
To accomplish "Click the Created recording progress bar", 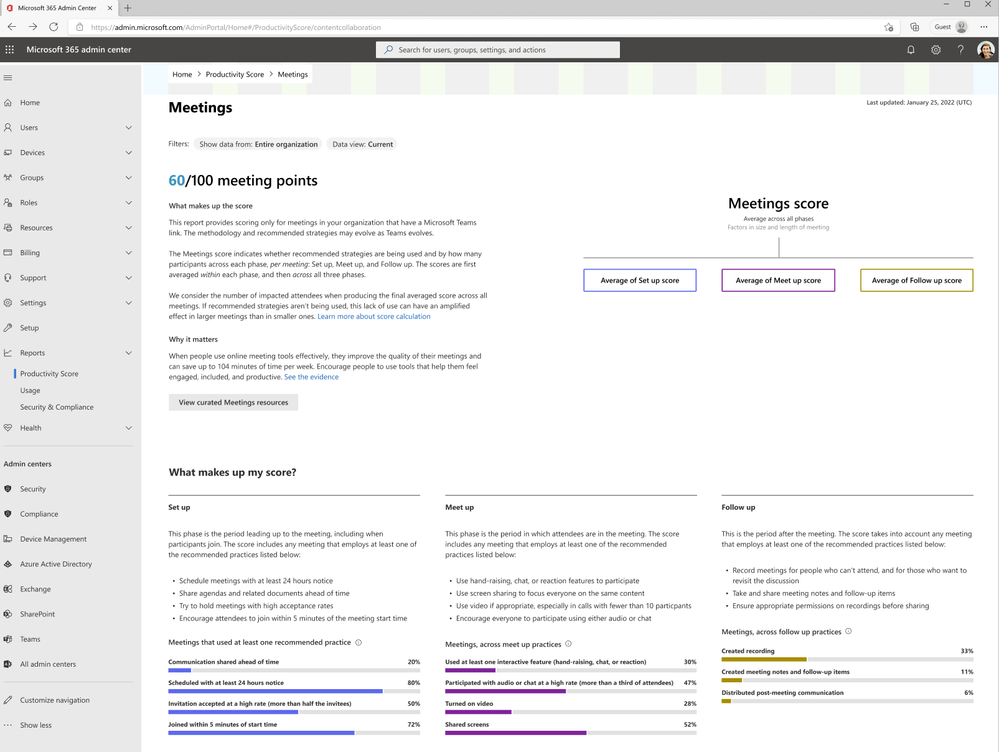I will [847, 659].
